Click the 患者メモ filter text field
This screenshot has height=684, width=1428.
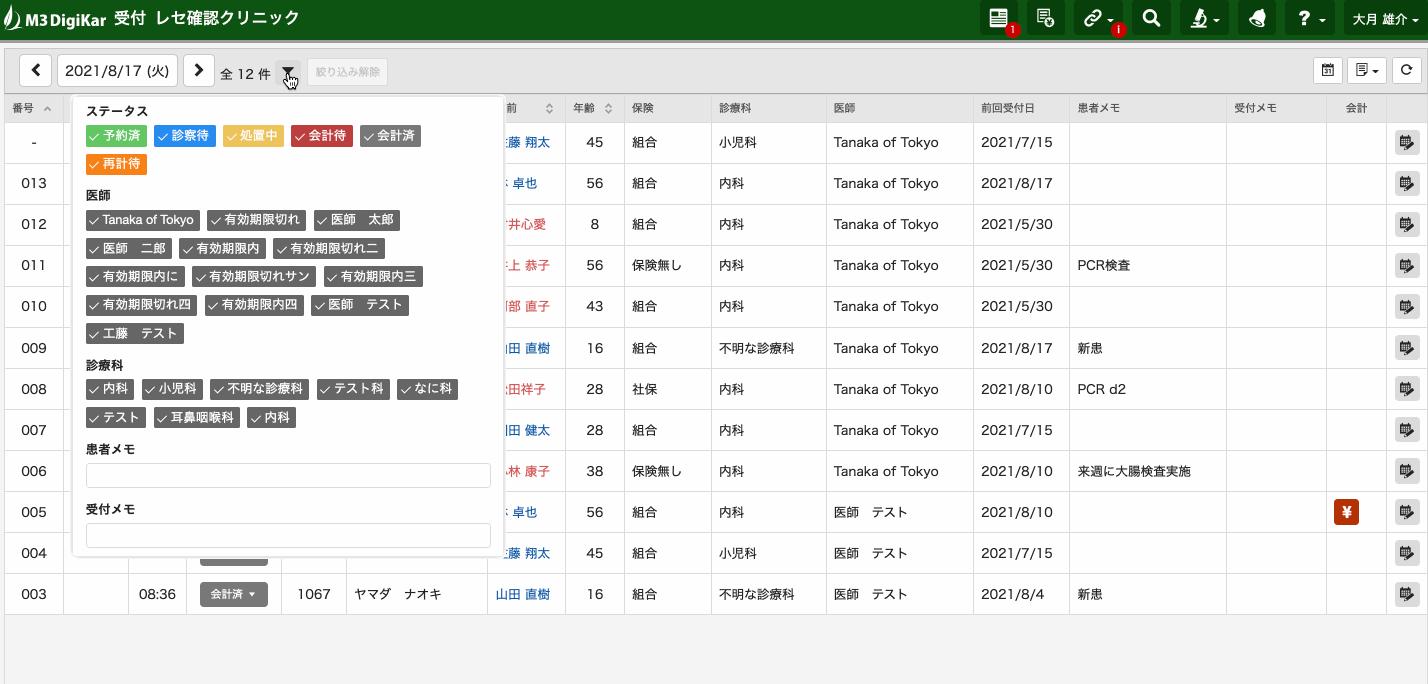tap(288, 475)
